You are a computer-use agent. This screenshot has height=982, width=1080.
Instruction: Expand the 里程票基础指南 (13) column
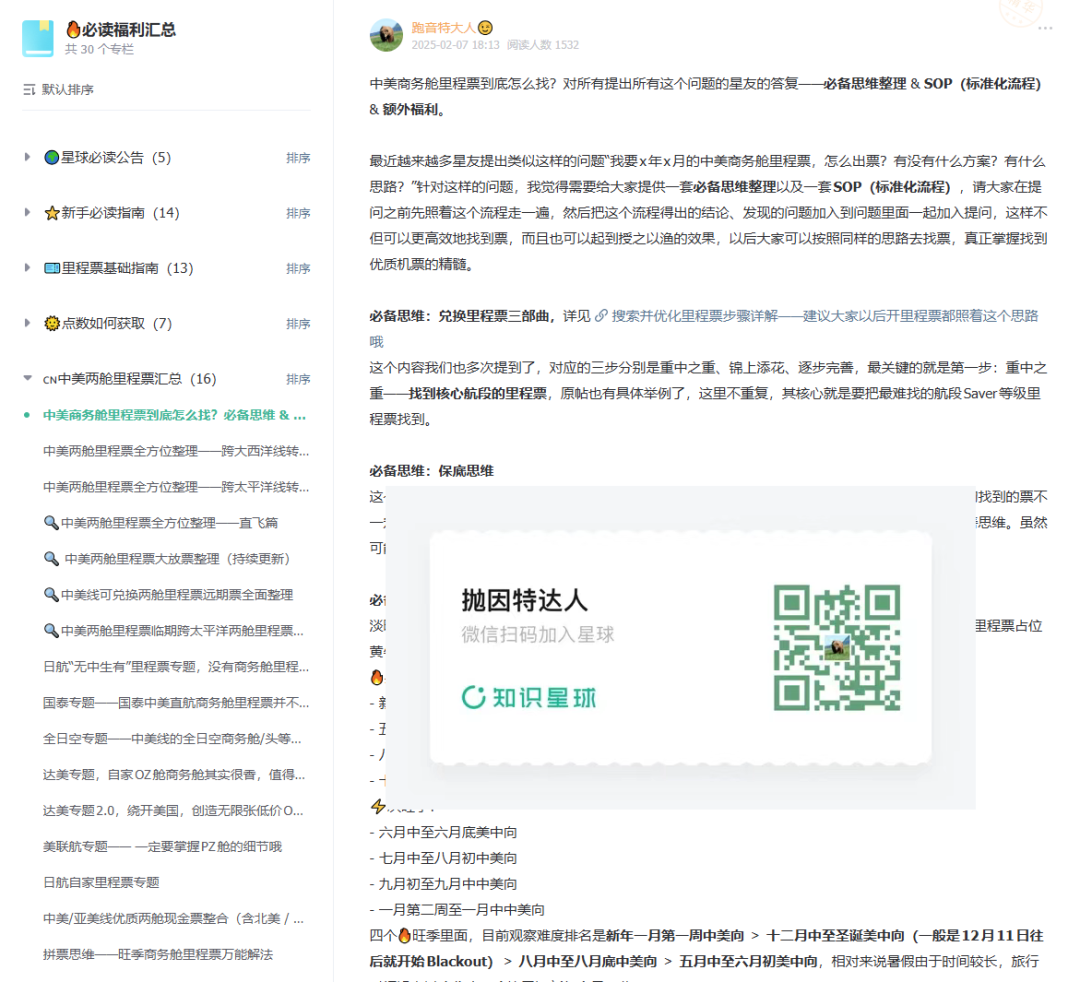27,267
